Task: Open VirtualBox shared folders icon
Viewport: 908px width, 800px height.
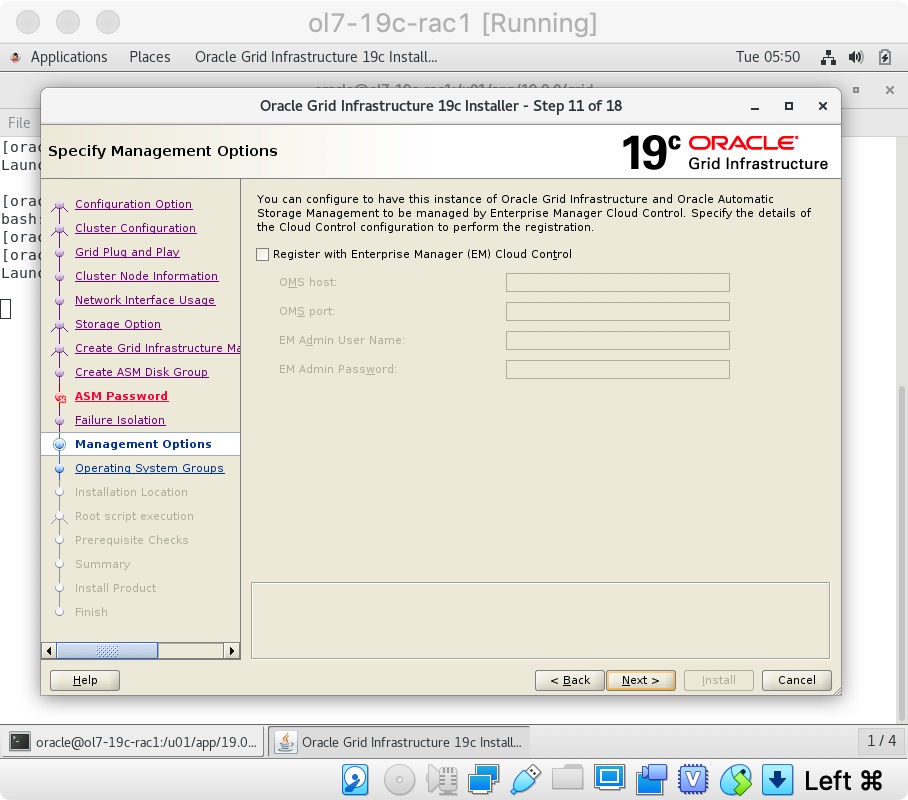Action: coord(567,779)
